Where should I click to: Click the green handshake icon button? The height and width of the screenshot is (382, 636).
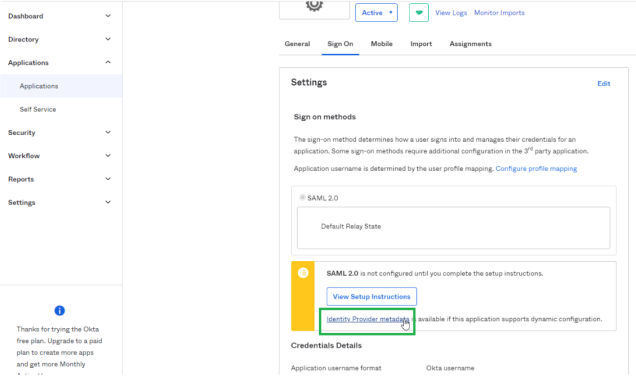pos(419,13)
